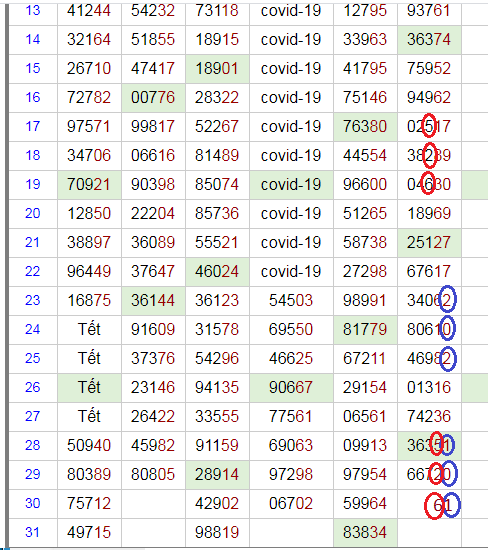Select the cell 36144 in row 23
The height and width of the screenshot is (550, 488).
[x=153, y=301]
